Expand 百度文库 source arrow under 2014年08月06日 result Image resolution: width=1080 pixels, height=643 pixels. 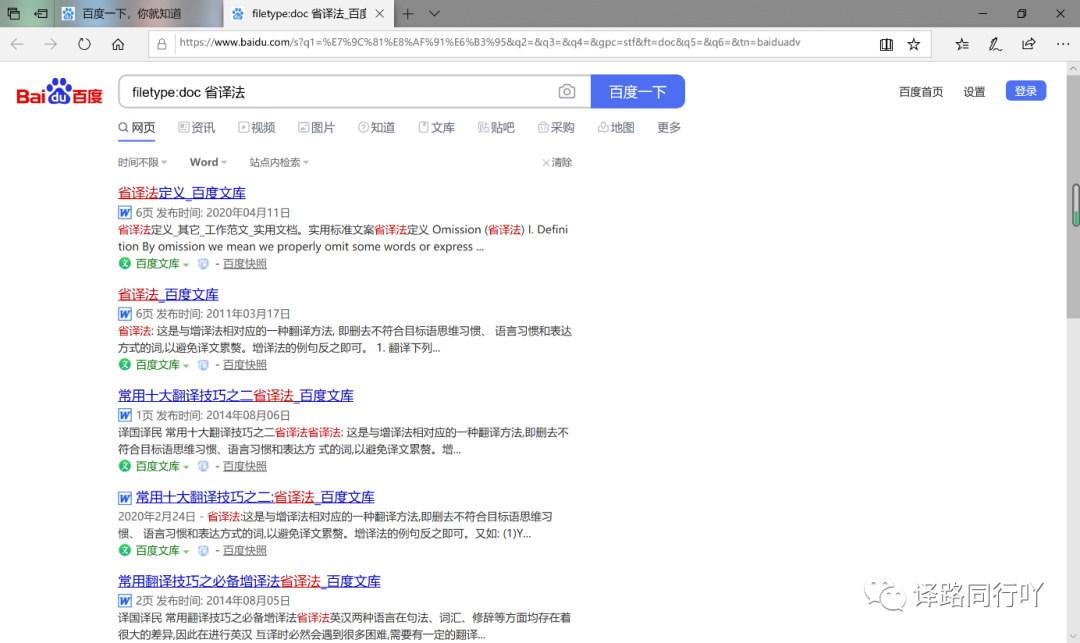coord(186,467)
